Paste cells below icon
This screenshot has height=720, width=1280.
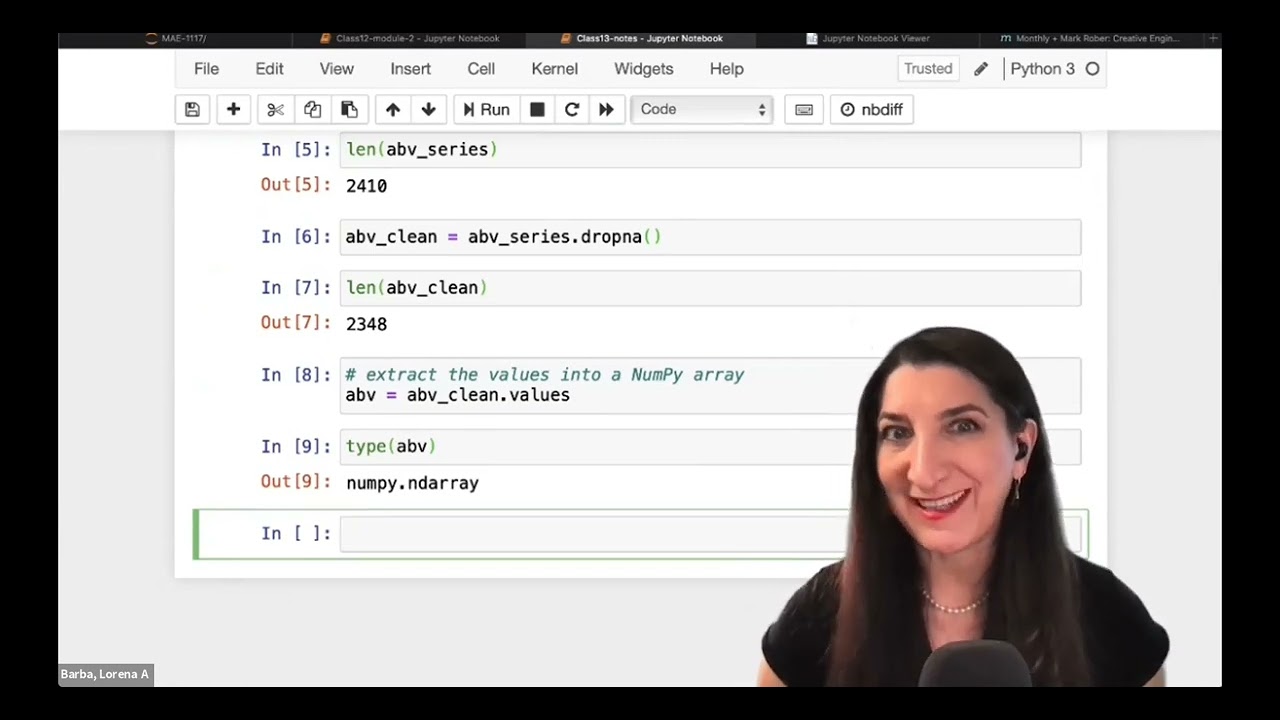click(349, 109)
